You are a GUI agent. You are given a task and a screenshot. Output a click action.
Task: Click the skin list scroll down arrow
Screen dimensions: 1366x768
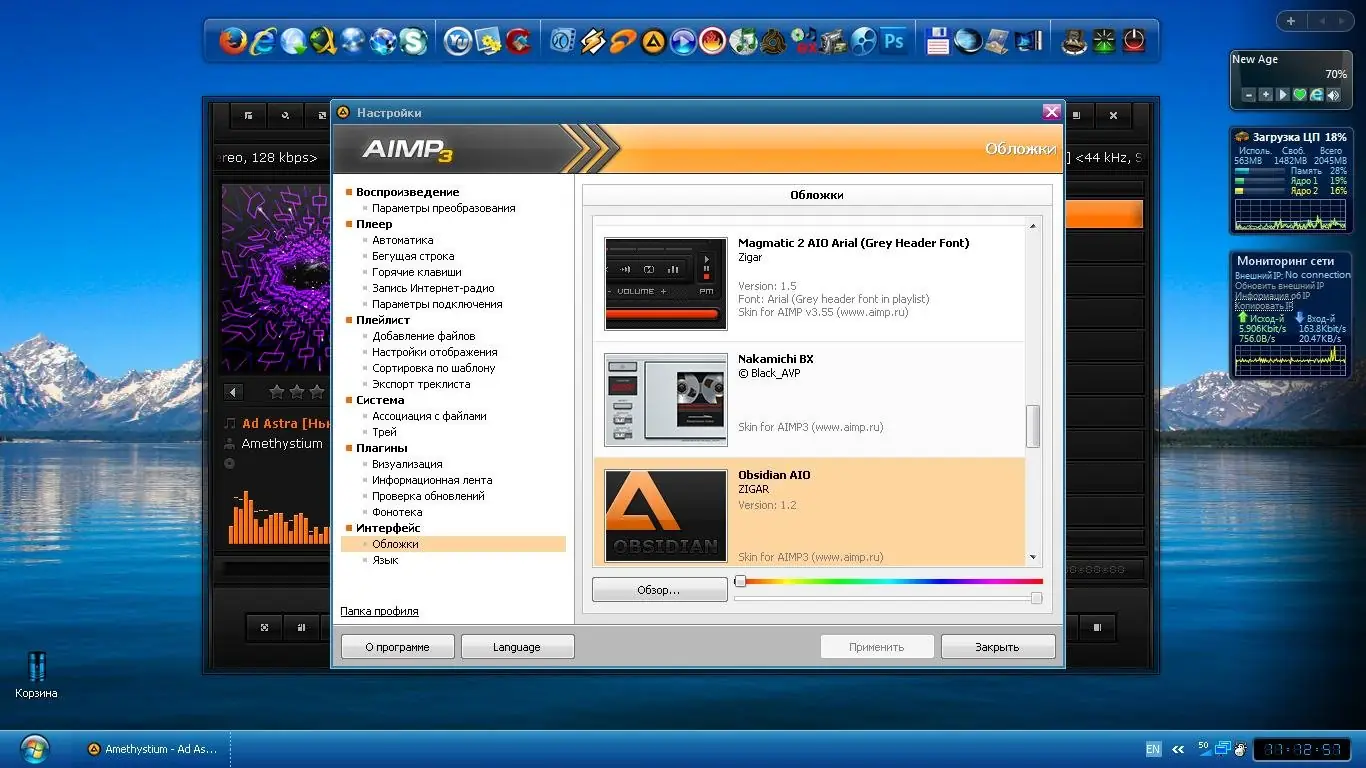(x=1033, y=559)
